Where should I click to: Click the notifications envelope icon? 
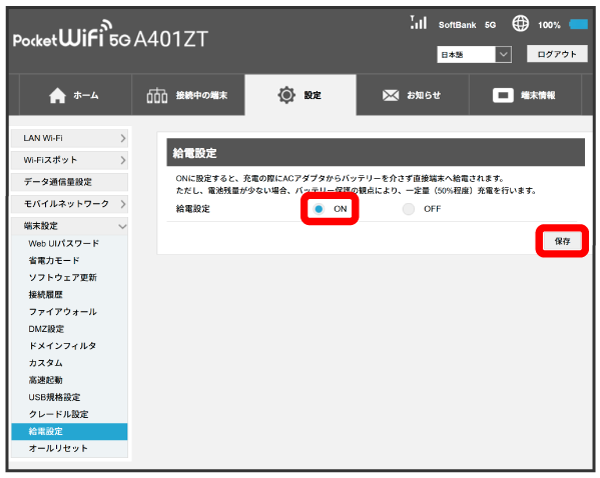pos(391,96)
